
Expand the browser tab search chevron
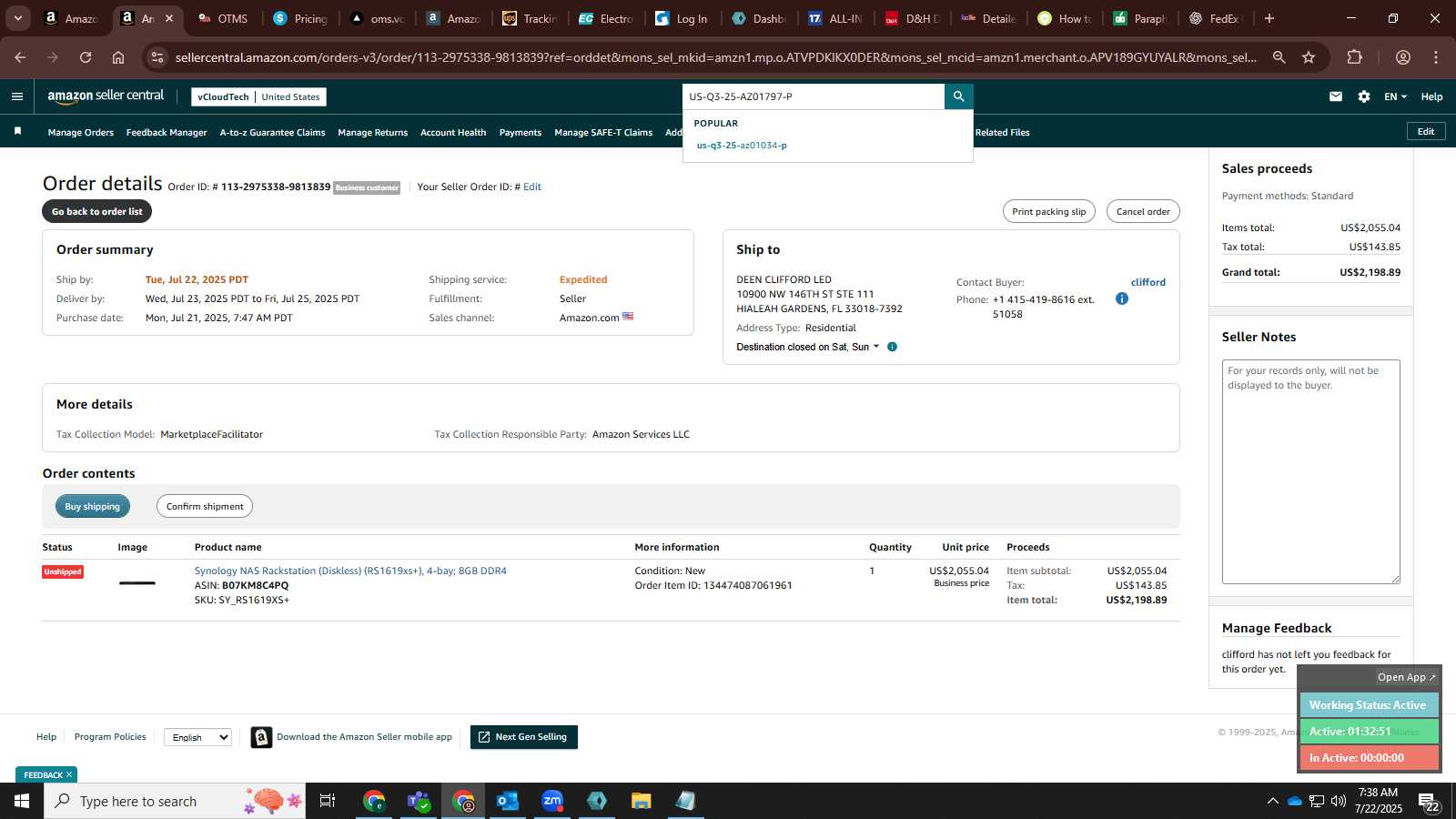(17, 18)
